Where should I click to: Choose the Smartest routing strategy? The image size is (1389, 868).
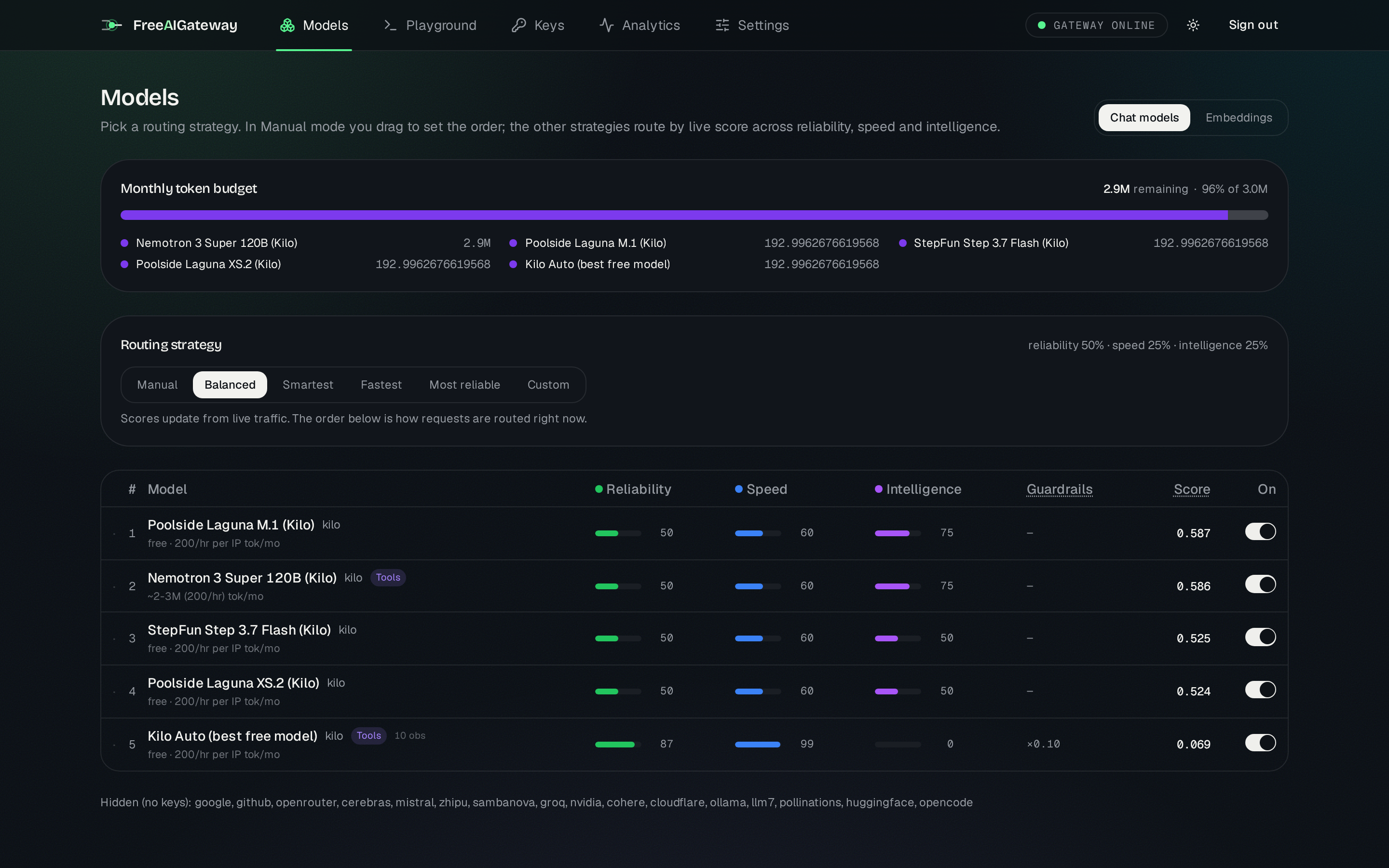pos(308,385)
